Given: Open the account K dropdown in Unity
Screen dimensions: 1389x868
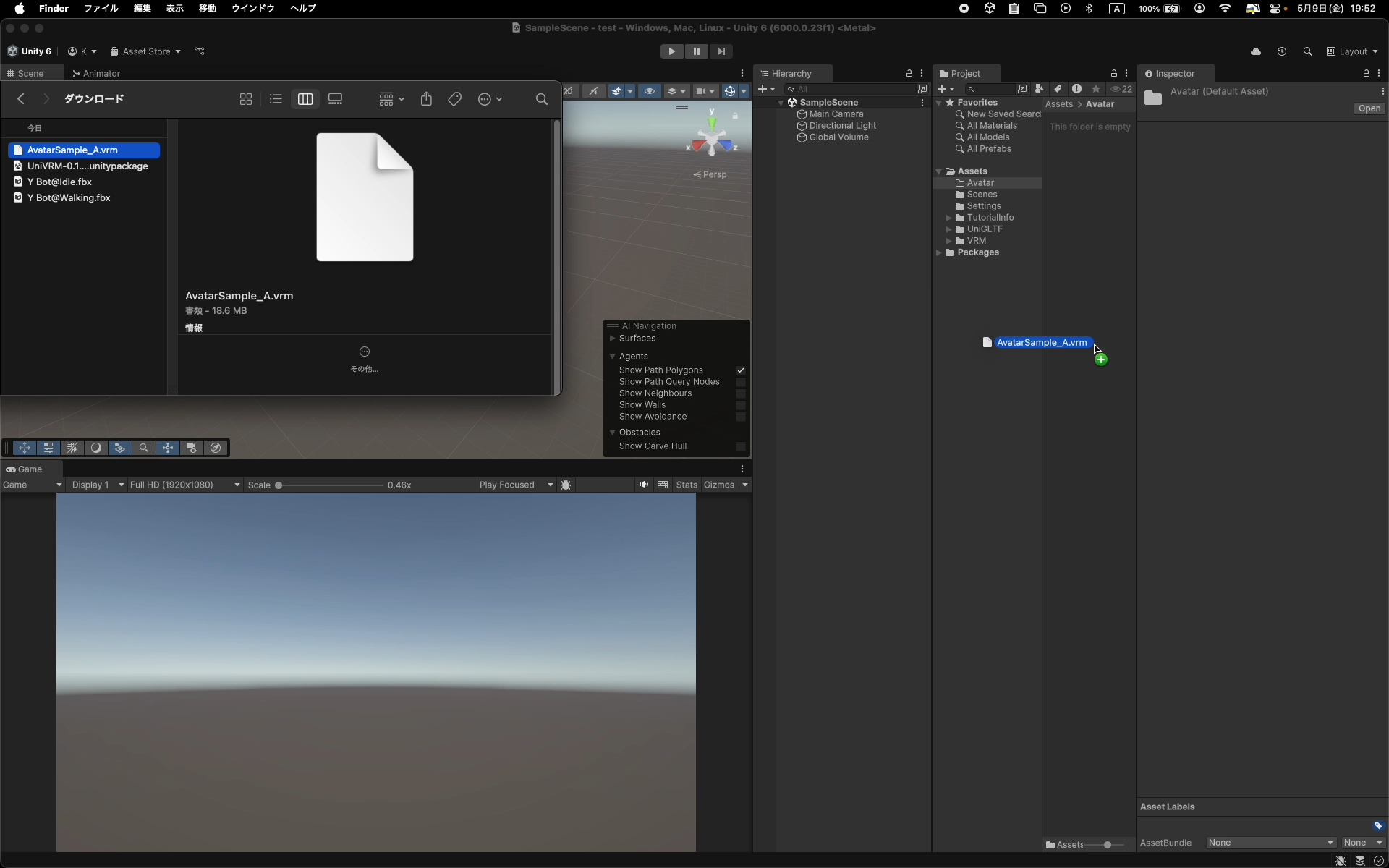Looking at the screenshot, I should point(82,51).
